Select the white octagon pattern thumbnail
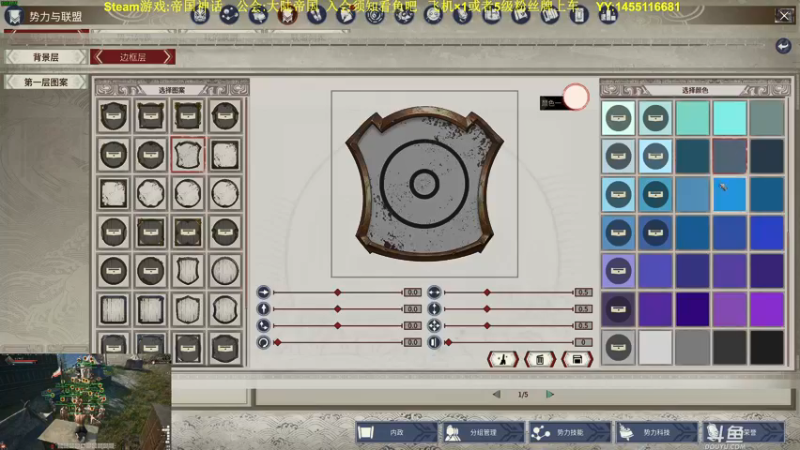This screenshot has height=450, width=800. tap(151, 193)
